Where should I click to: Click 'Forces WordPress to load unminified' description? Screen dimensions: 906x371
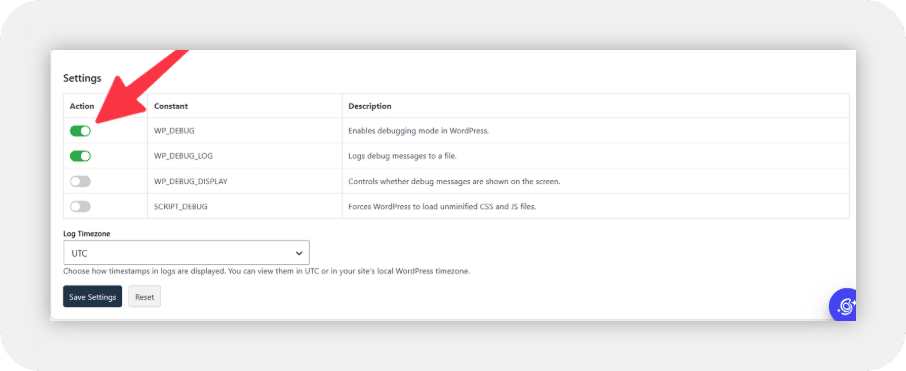point(443,206)
